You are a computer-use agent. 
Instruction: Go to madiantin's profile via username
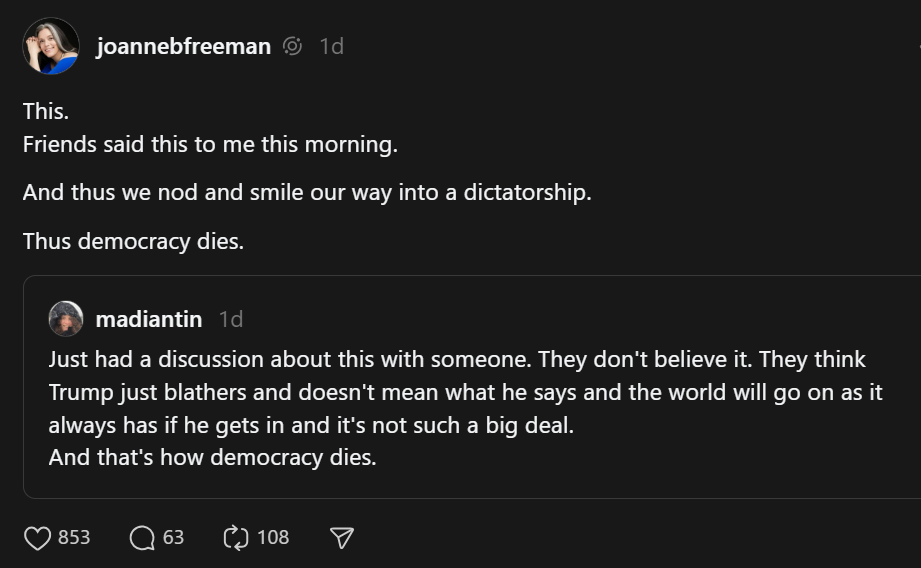pyautogui.click(x=149, y=319)
